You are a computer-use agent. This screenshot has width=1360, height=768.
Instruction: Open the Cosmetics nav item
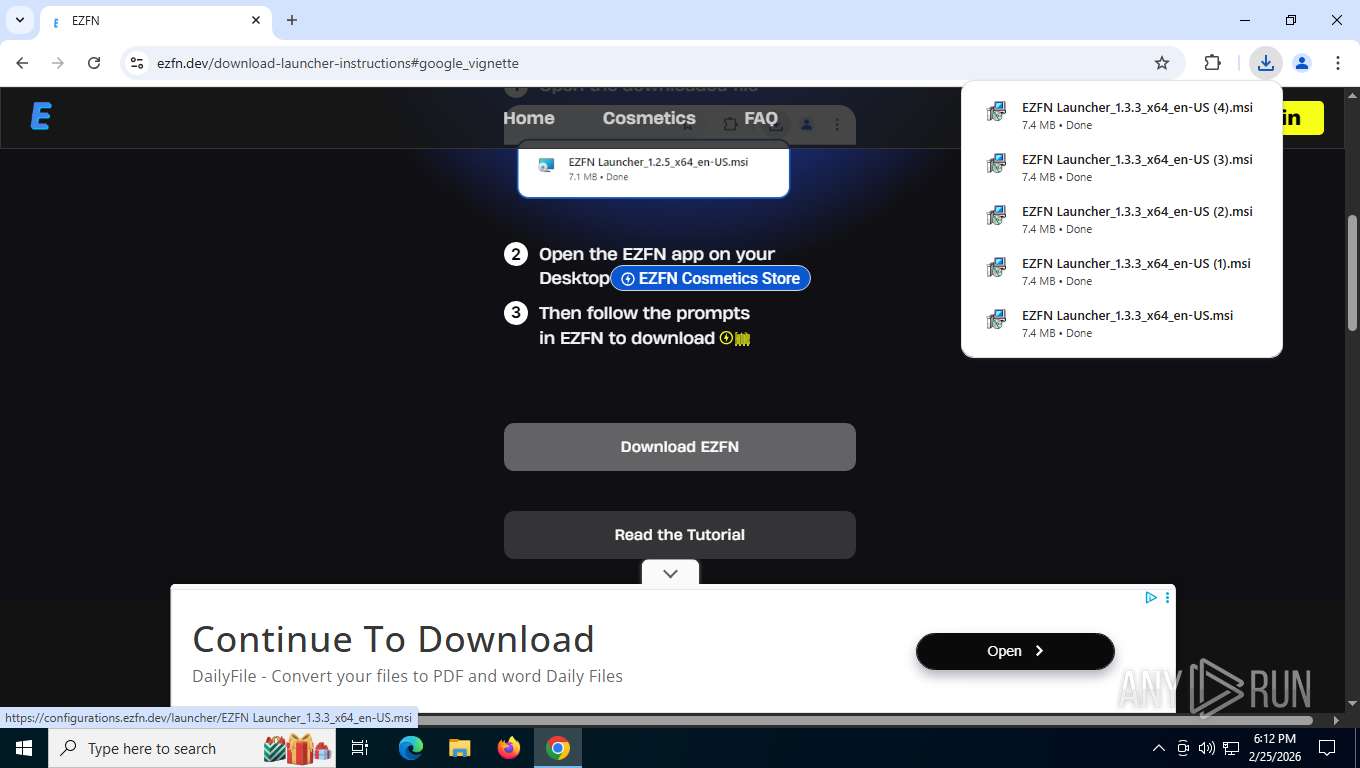tap(649, 118)
